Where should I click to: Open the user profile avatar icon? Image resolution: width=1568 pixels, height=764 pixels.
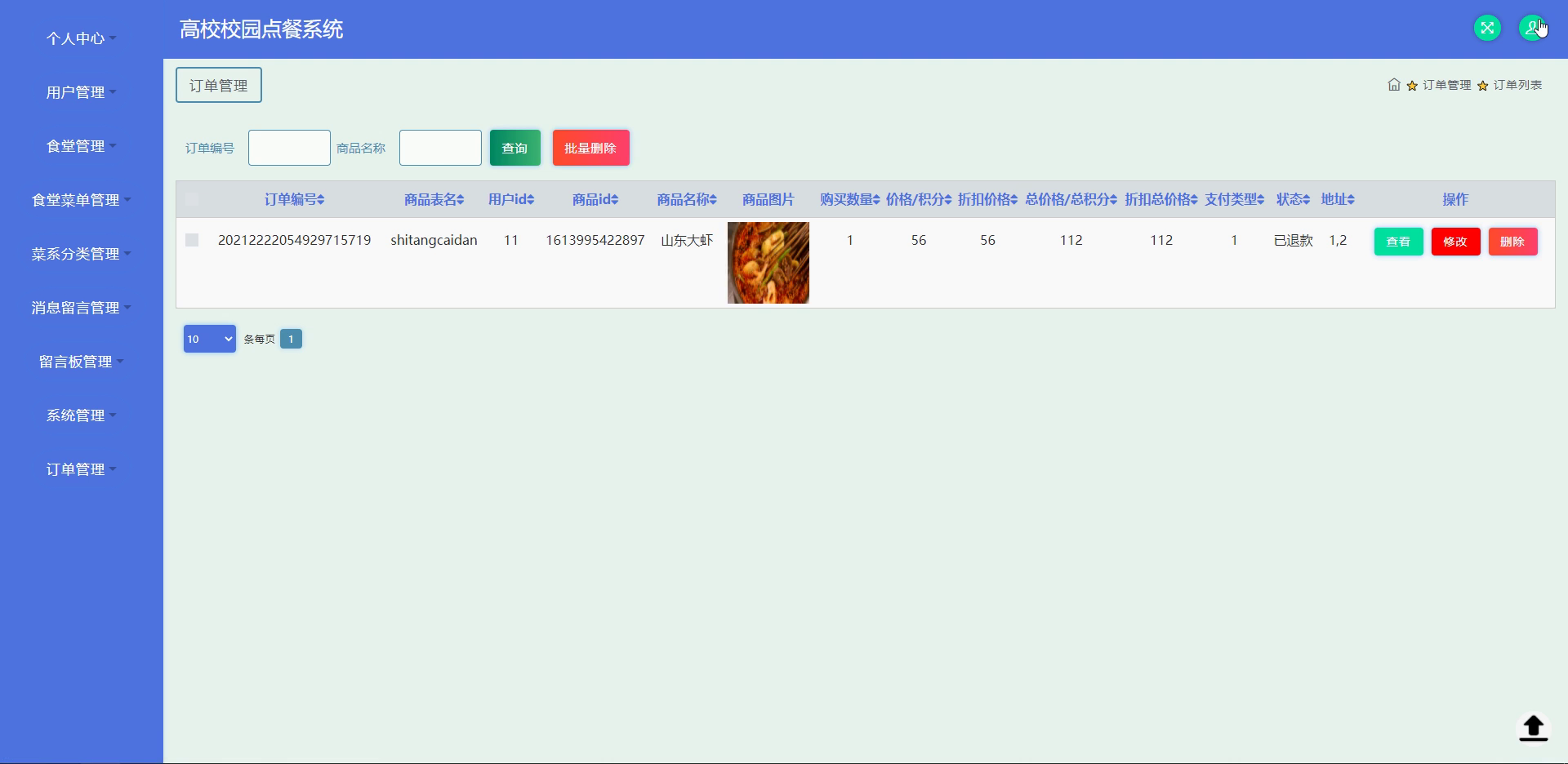pyautogui.click(x=1532, y=28)
